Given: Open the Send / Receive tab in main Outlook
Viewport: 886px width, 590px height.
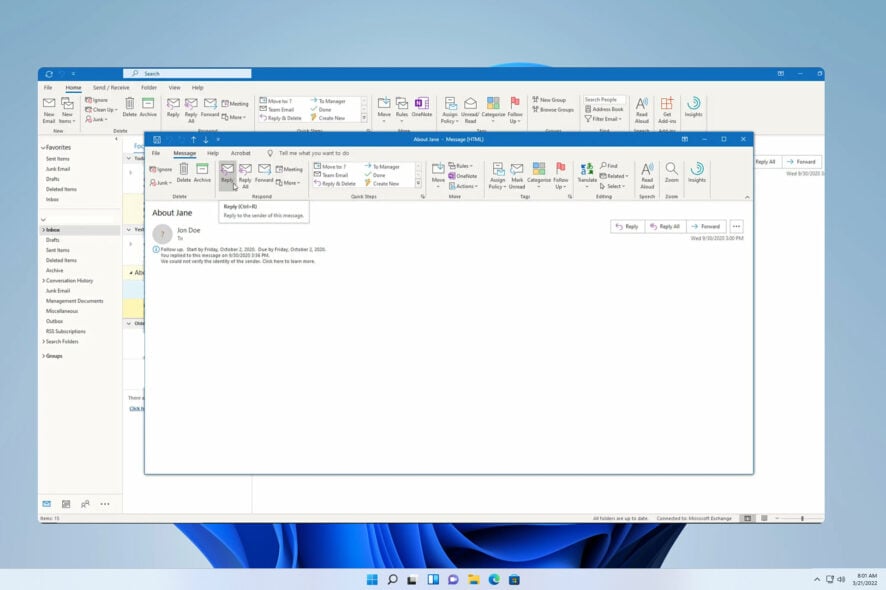Looking at the screenshot, I should (x=111, y=88).
